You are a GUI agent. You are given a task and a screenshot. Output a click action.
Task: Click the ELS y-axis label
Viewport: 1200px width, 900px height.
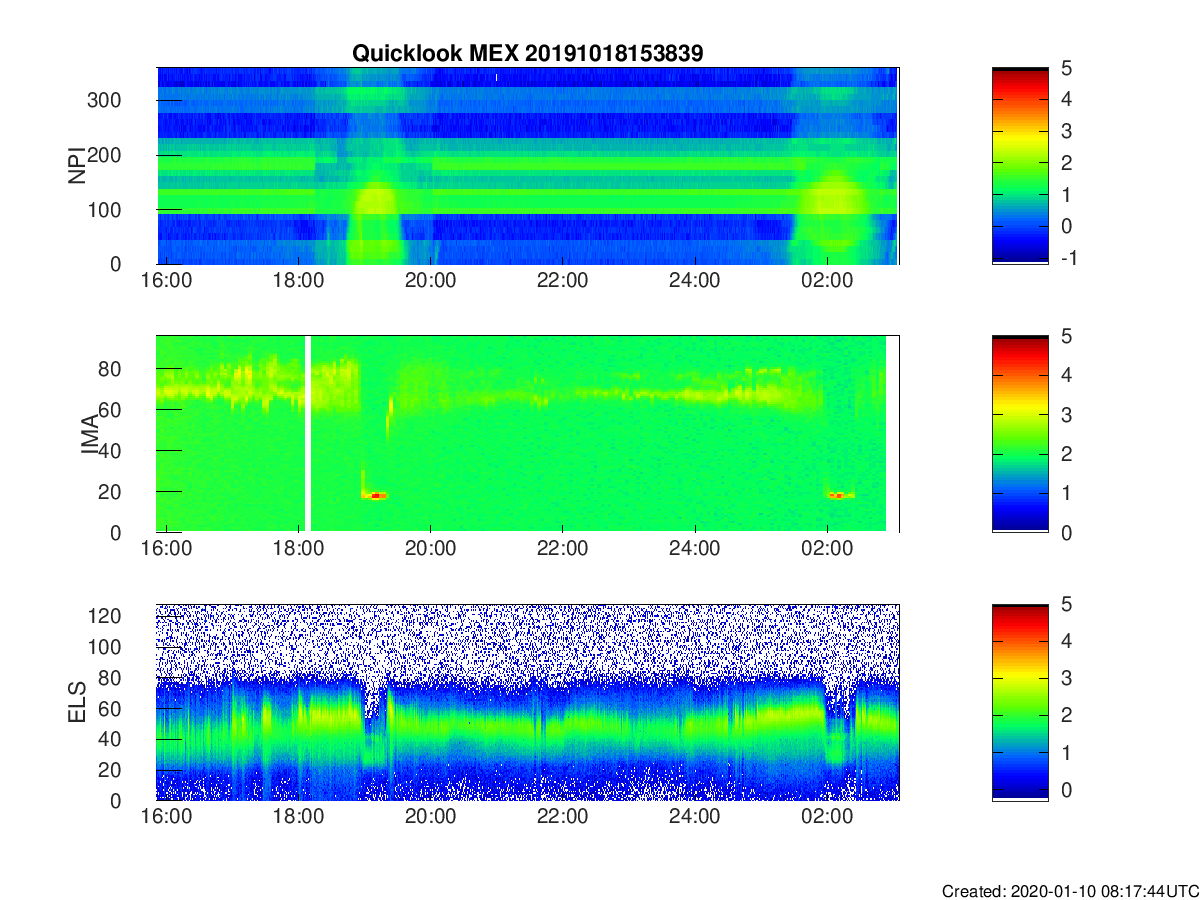coord(77,702)
